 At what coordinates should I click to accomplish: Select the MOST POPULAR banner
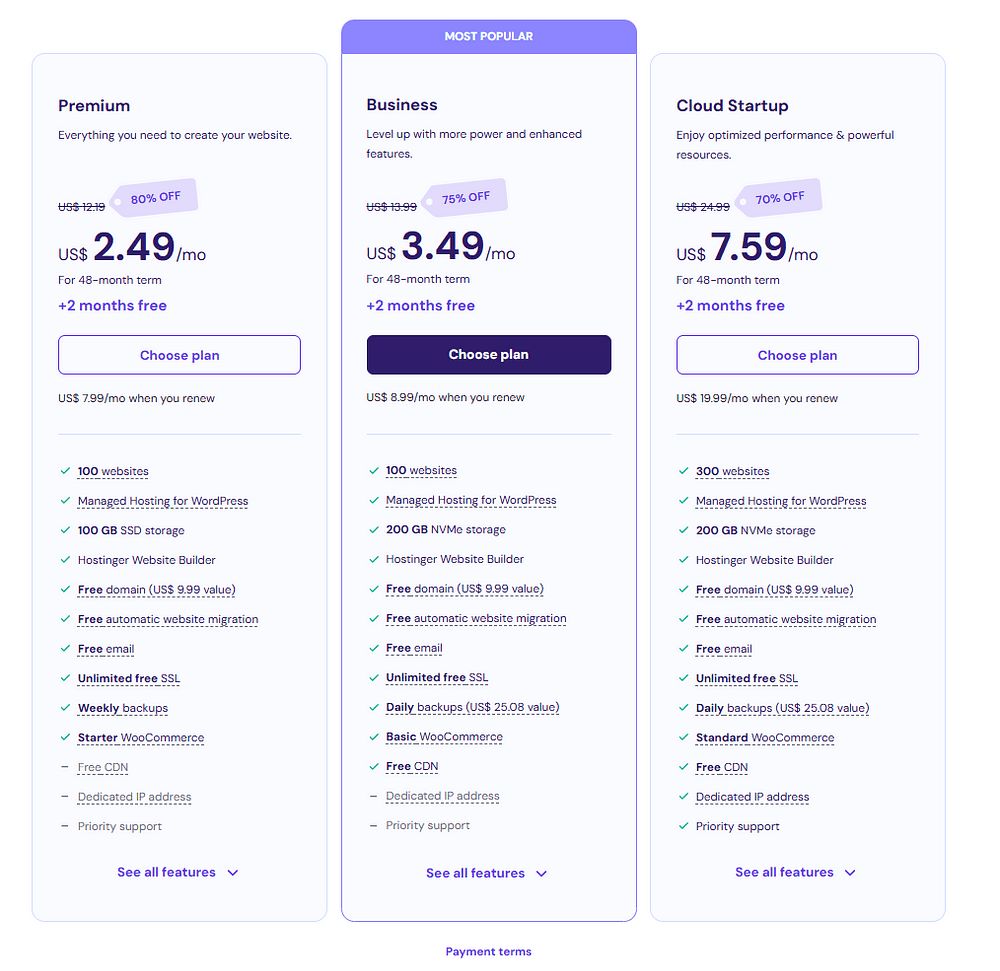(489, 36)
